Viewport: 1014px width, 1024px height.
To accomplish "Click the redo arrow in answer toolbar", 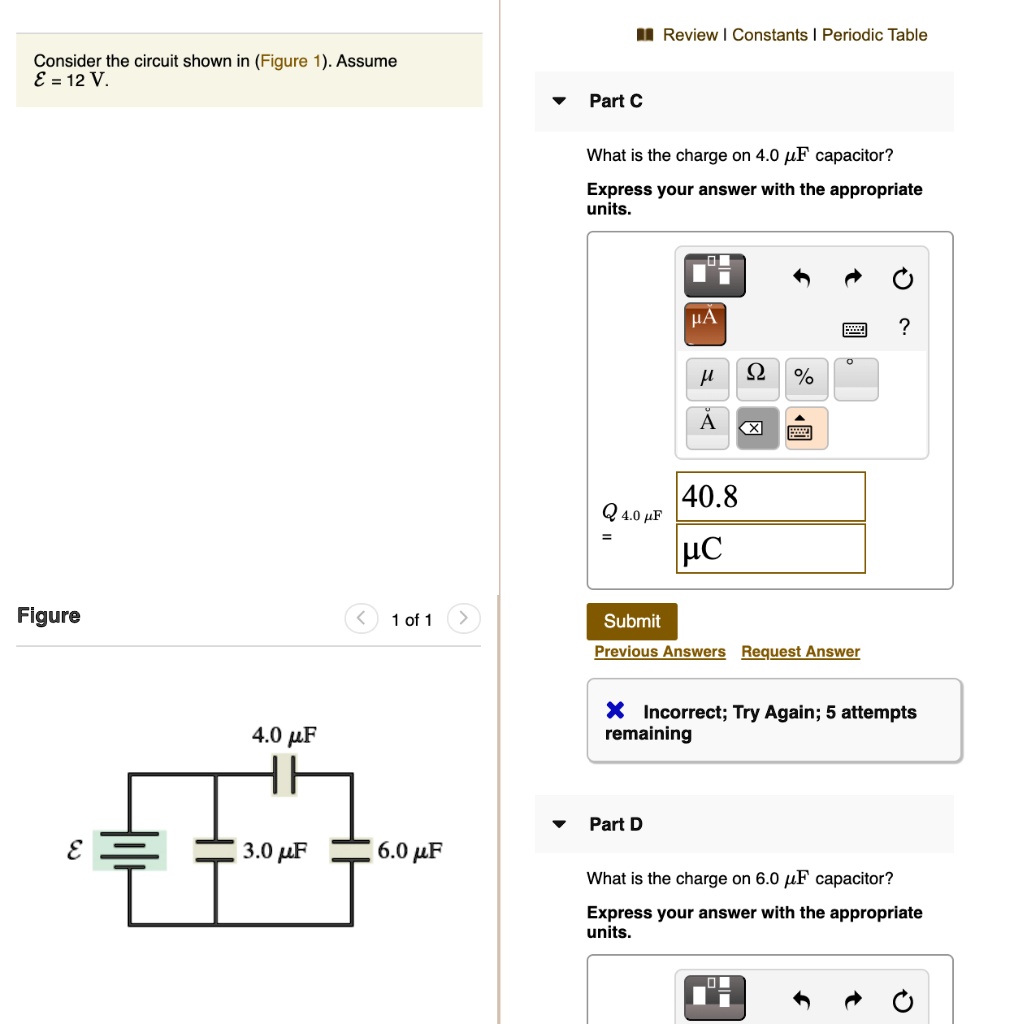I will [852, 279].
